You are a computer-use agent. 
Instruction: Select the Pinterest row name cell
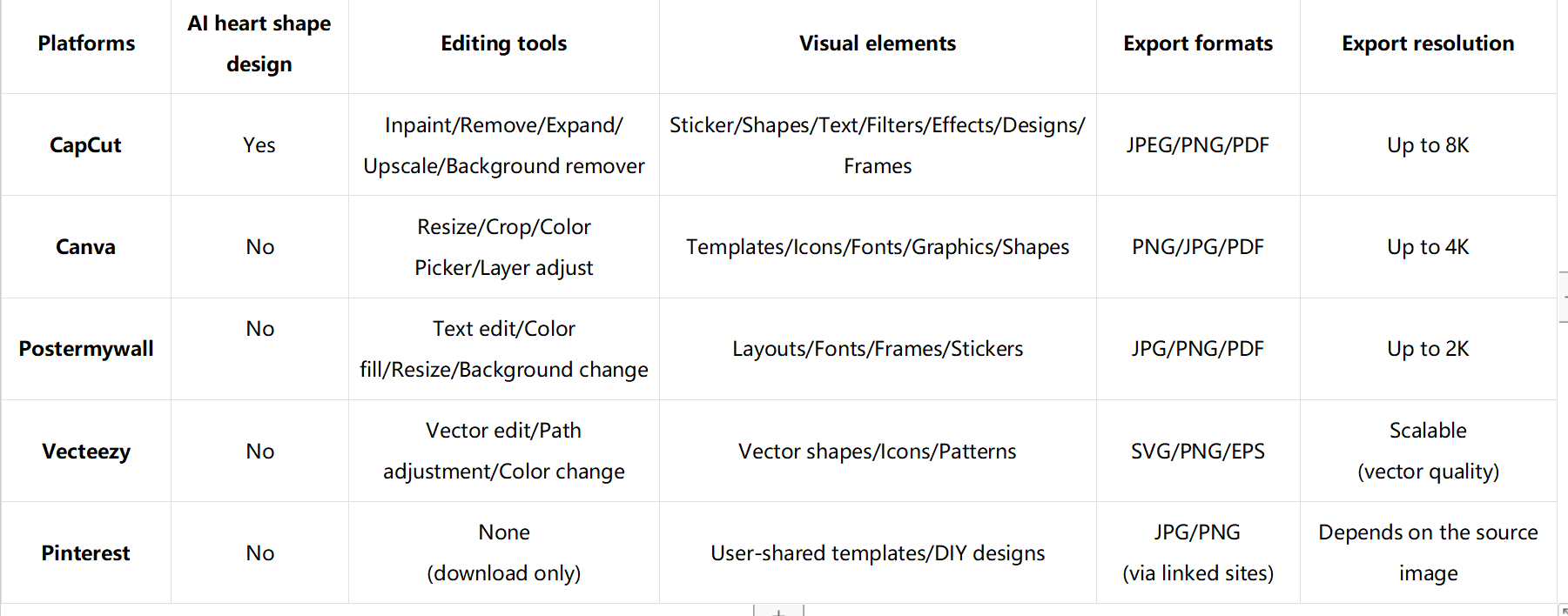85,553
